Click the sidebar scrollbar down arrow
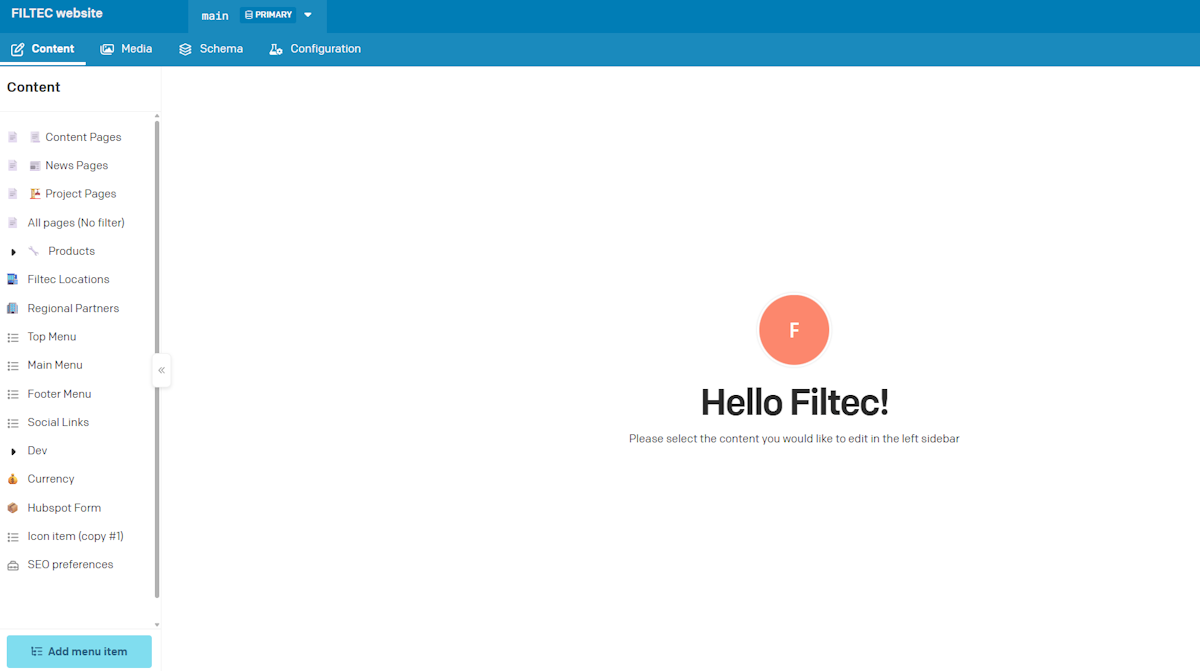Screen dimensions: 1200x671 [x=157, y=625]
